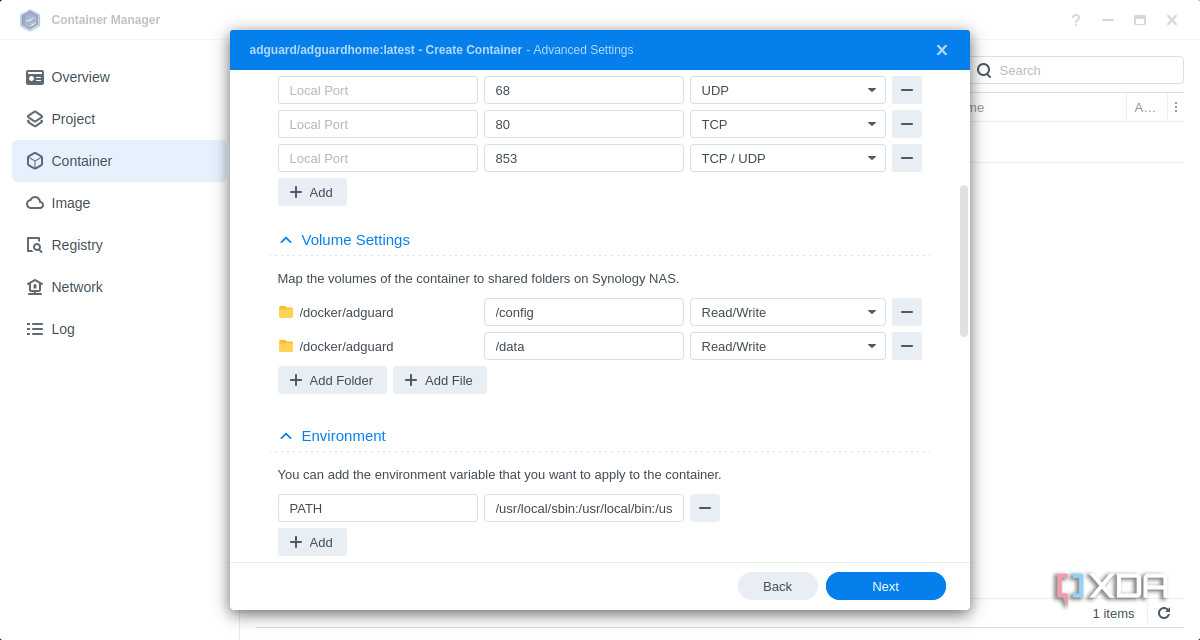Open the Registry section

[x=120, y=245]
